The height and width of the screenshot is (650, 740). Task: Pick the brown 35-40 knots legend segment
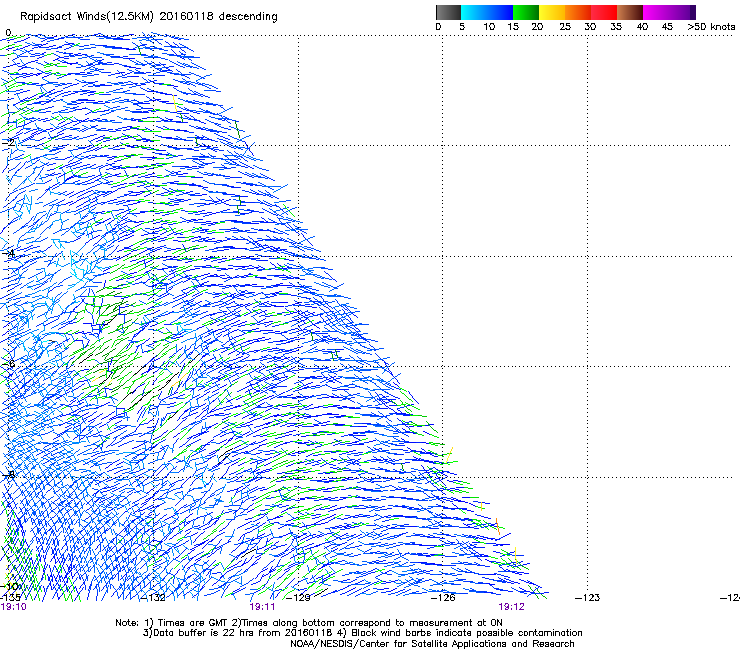pos(630,12)
